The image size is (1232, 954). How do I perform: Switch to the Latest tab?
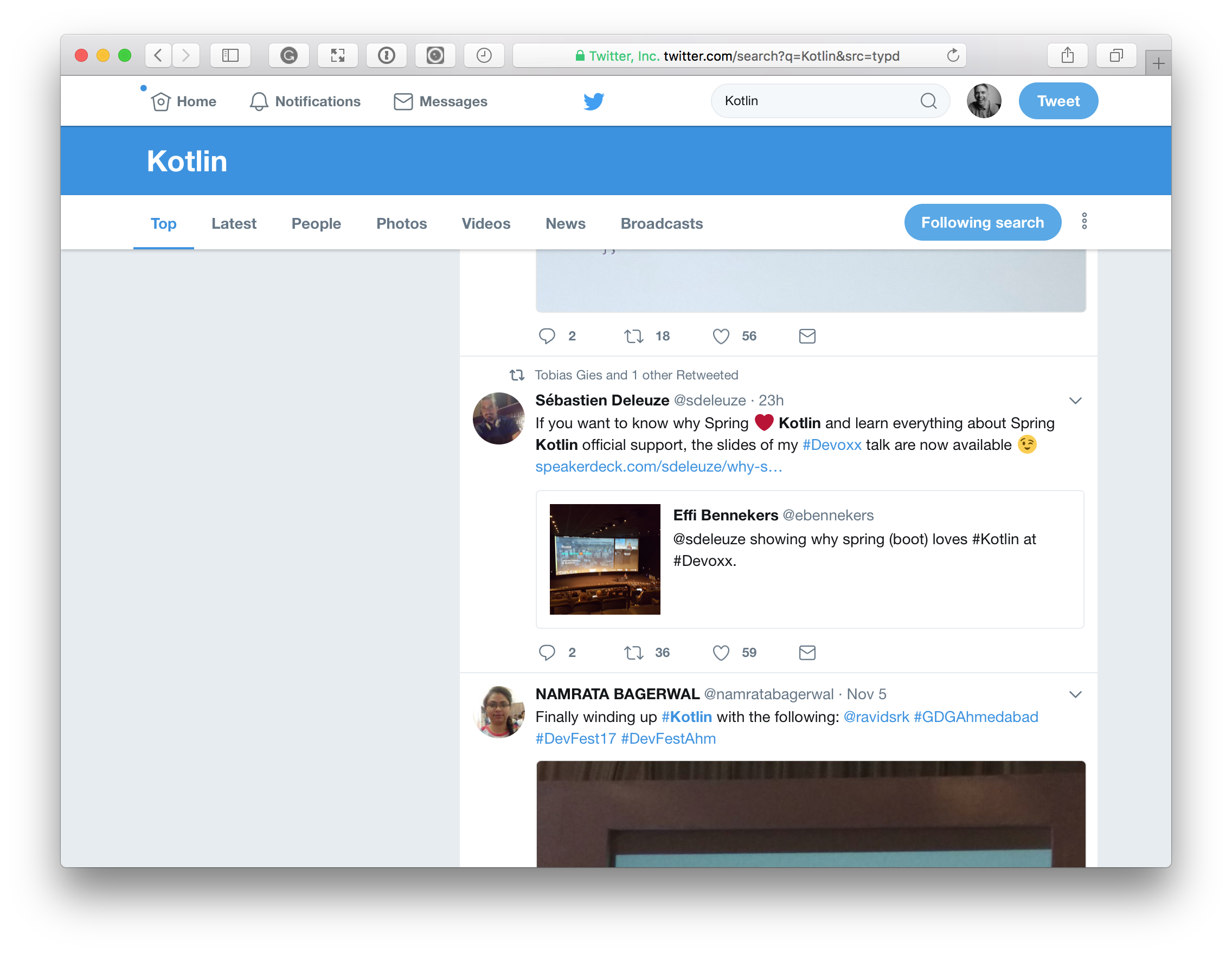(x=234, y=223)
